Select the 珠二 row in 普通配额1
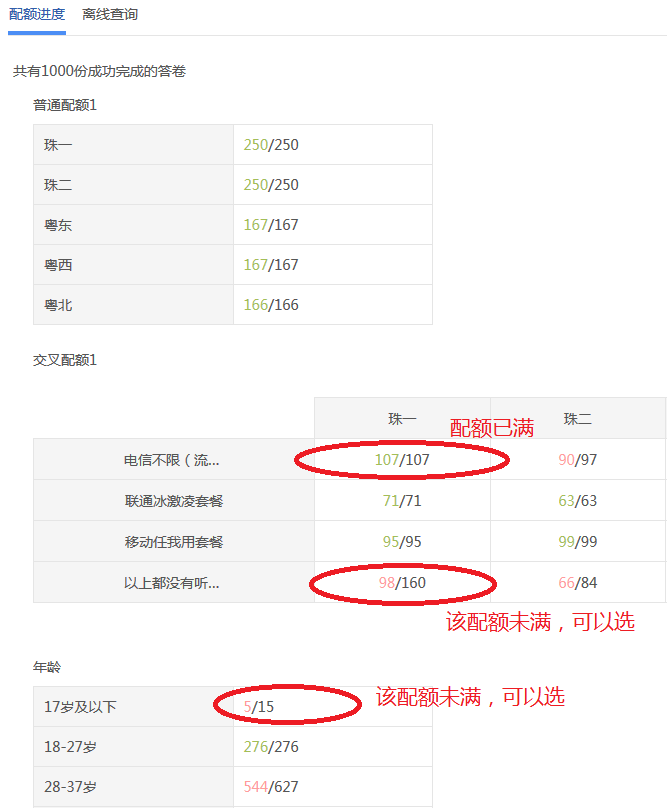This screenshot has height=808, width=667. (233, 185)
